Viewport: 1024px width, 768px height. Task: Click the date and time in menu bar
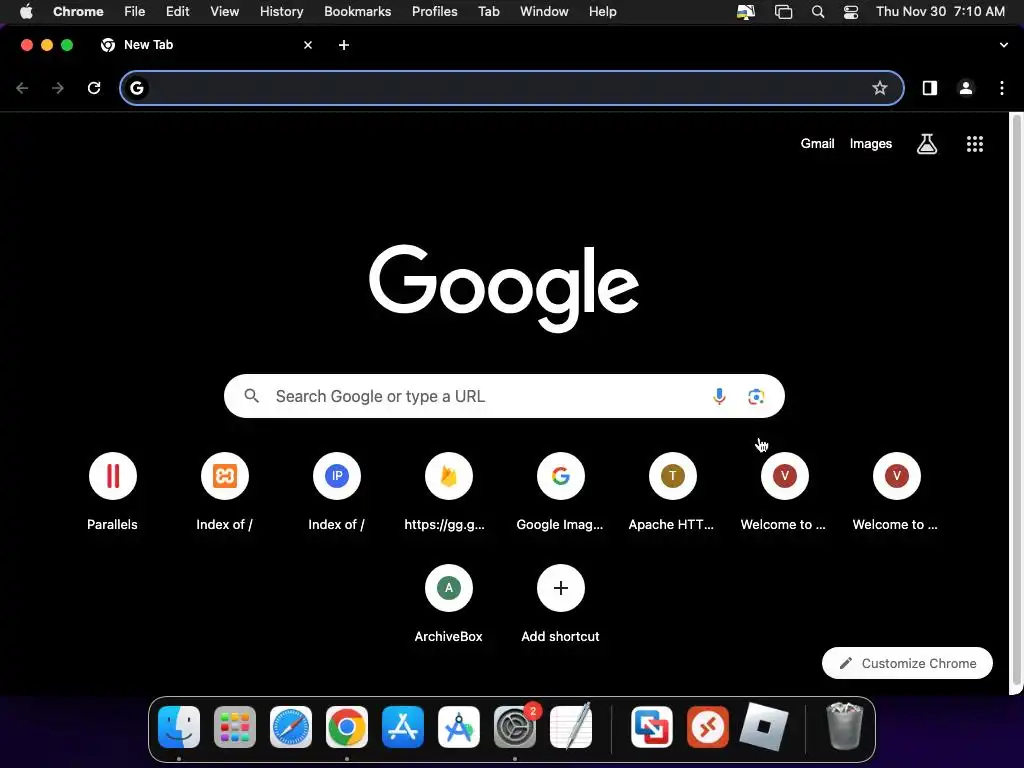940,12
